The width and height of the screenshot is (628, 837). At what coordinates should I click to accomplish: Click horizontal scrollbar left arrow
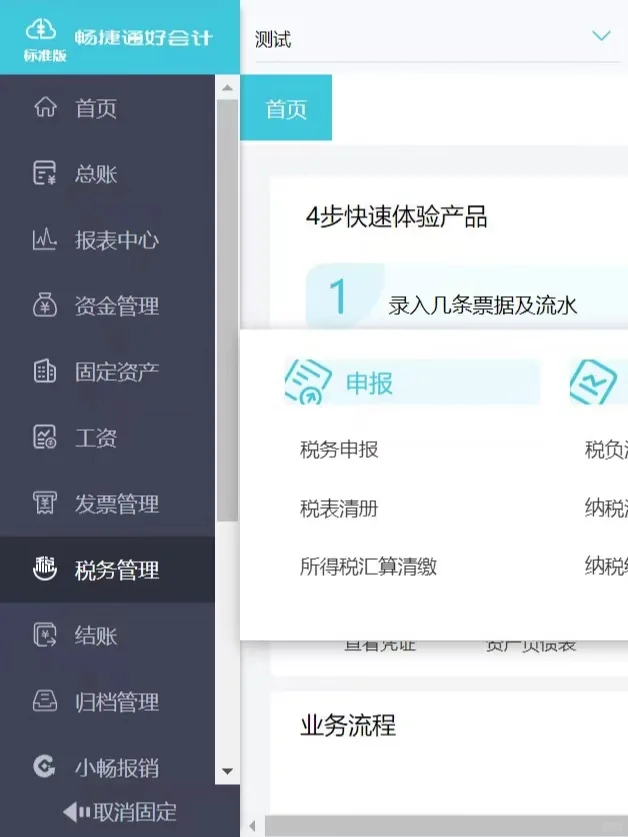coord(253,826)
